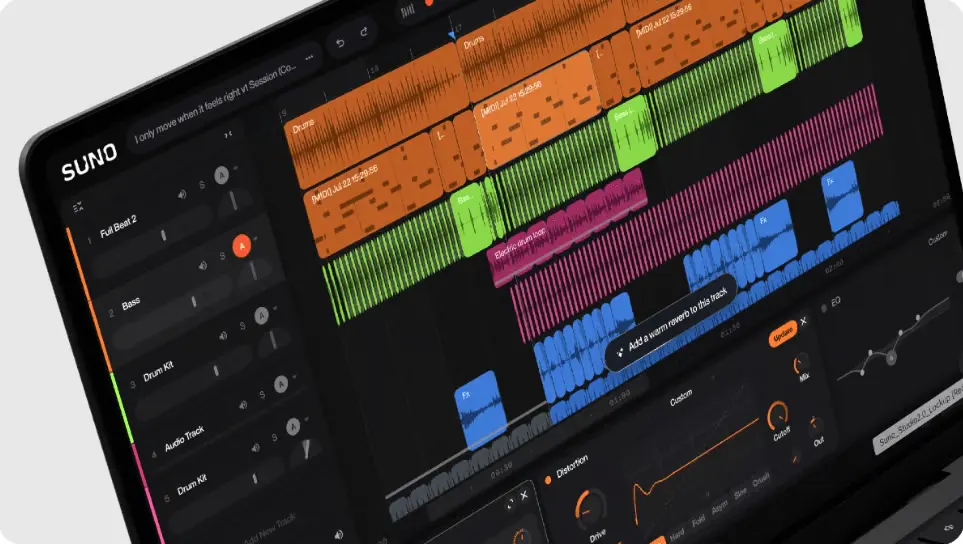Click the A button on track 5 Drum Kit

tap(293, 426)
